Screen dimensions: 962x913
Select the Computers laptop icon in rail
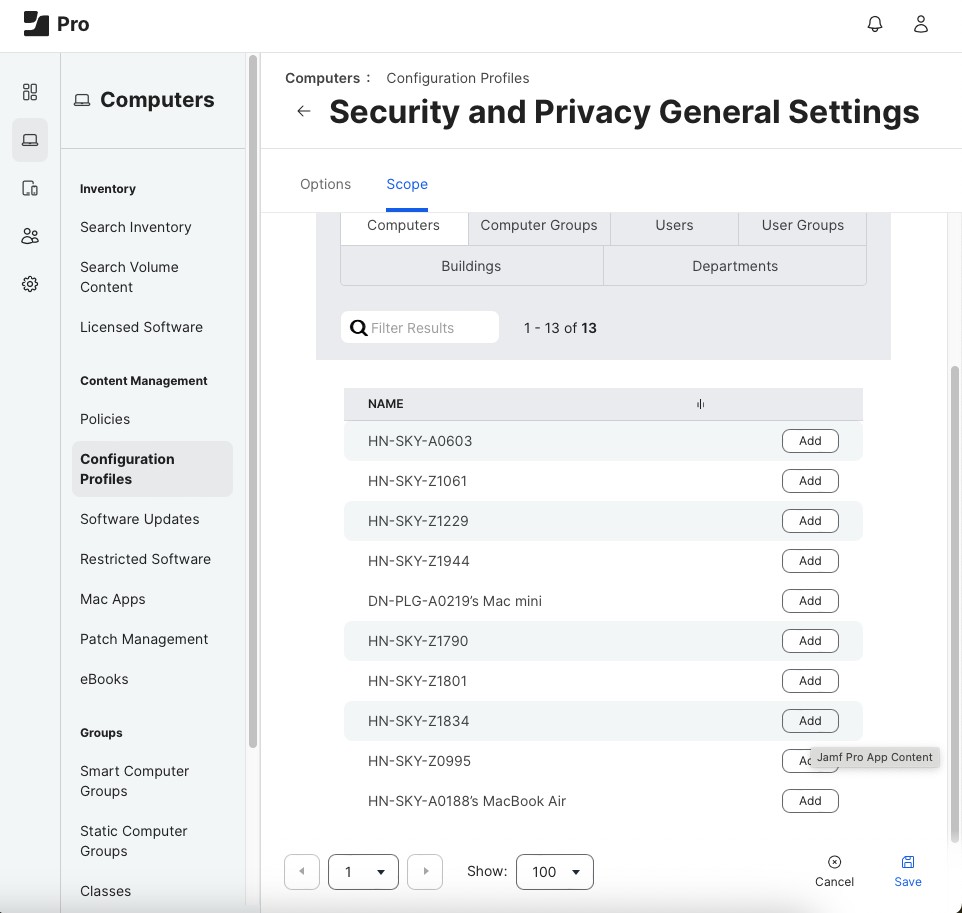tap(30, 140)
